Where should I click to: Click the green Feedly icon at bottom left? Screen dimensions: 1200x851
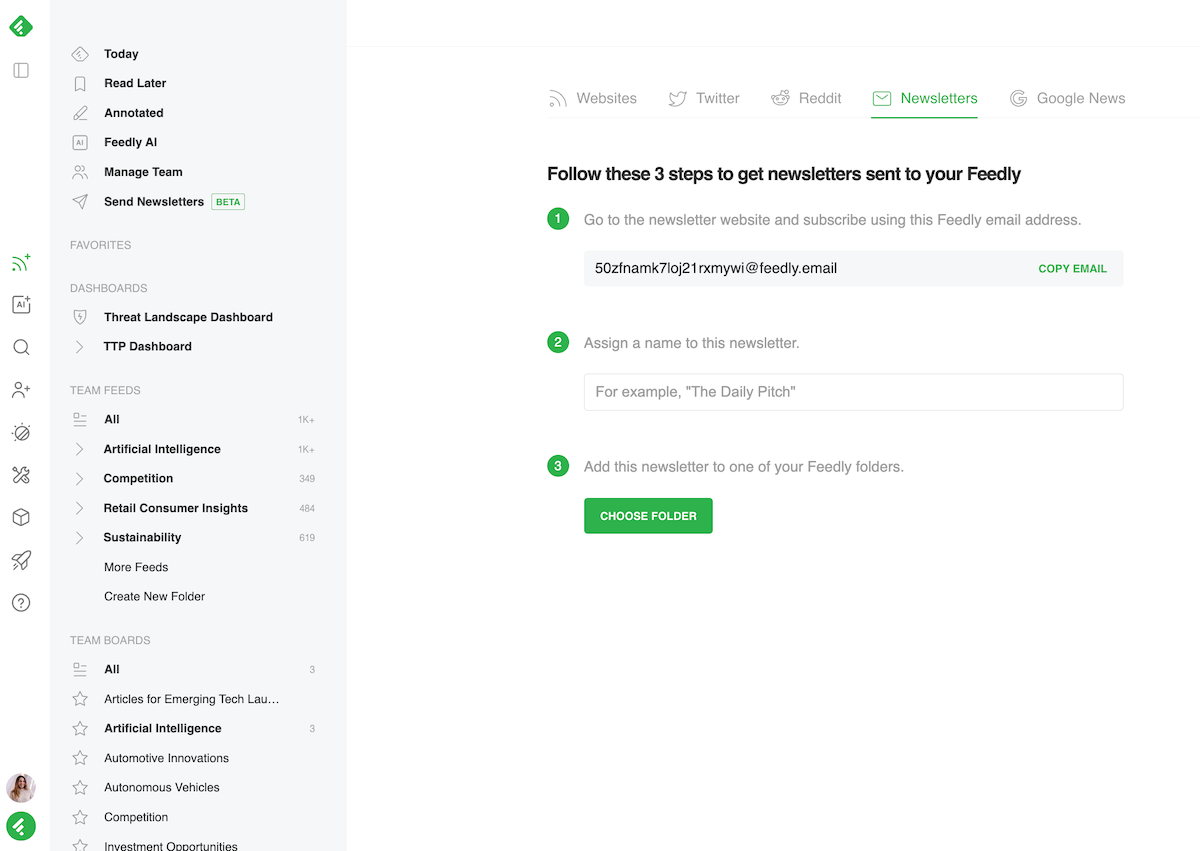pyautogui.click(x=21, y=826)
